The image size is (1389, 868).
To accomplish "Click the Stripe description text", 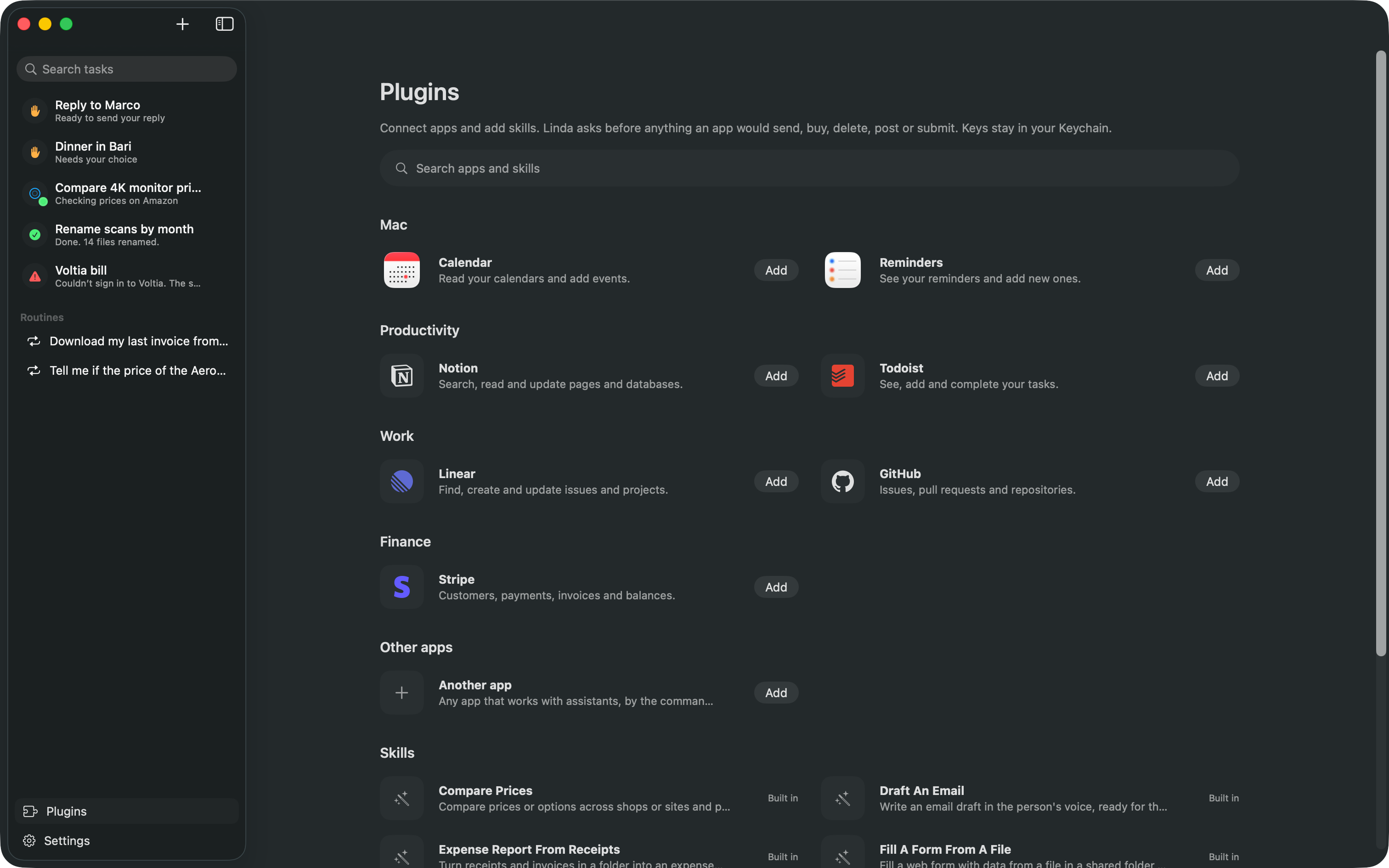I will [x=557, y=595].
